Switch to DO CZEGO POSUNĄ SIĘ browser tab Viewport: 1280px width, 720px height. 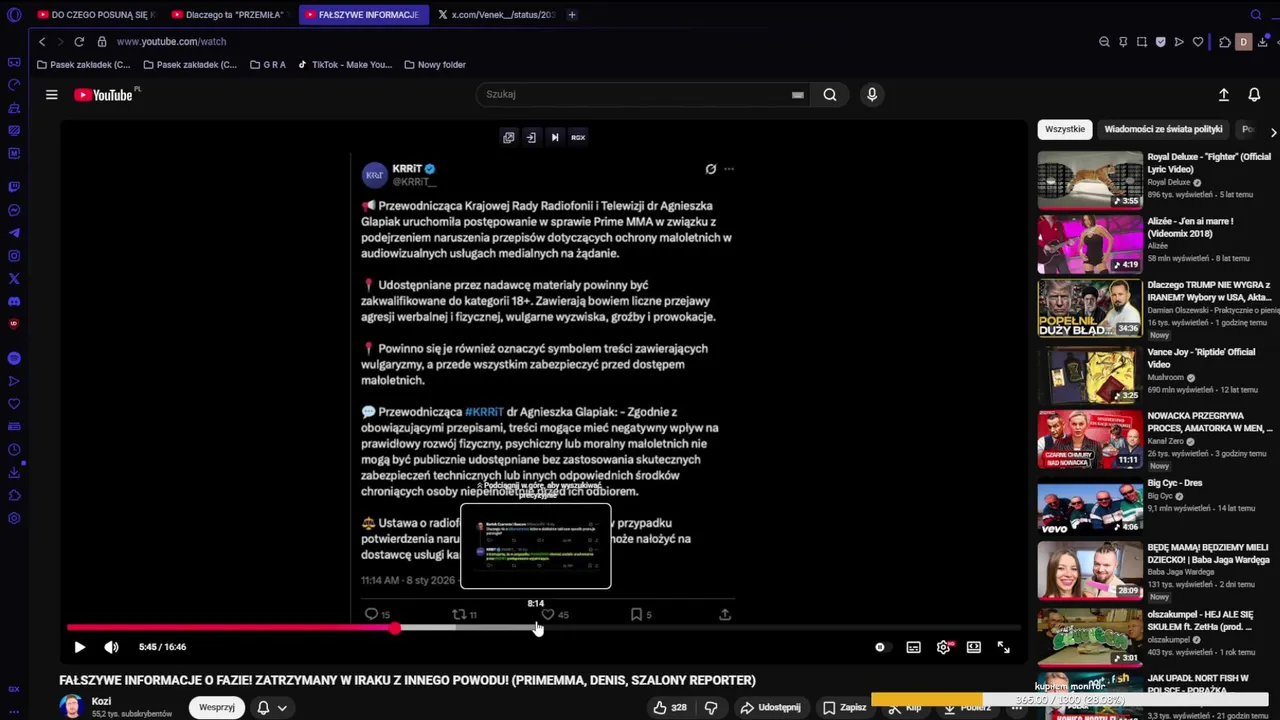(x=96, y=15)
